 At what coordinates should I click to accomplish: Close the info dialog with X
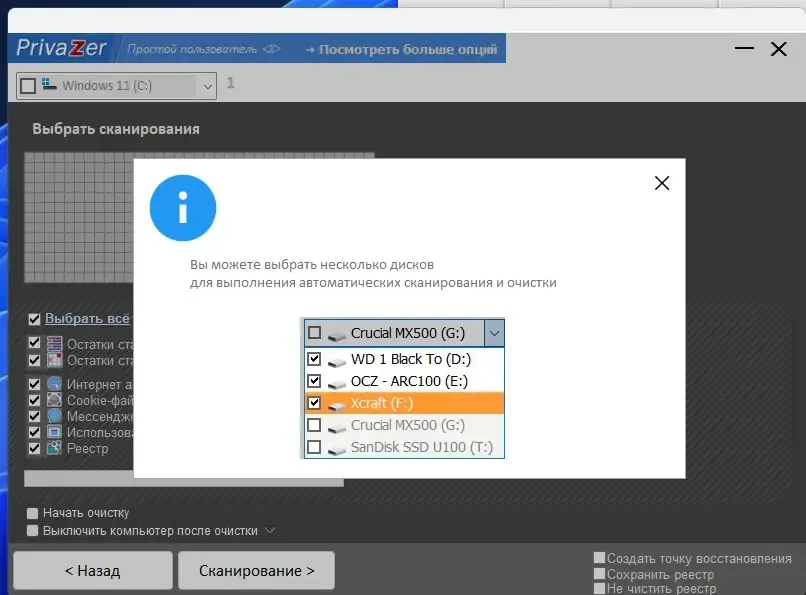click(x=662, y=183)
